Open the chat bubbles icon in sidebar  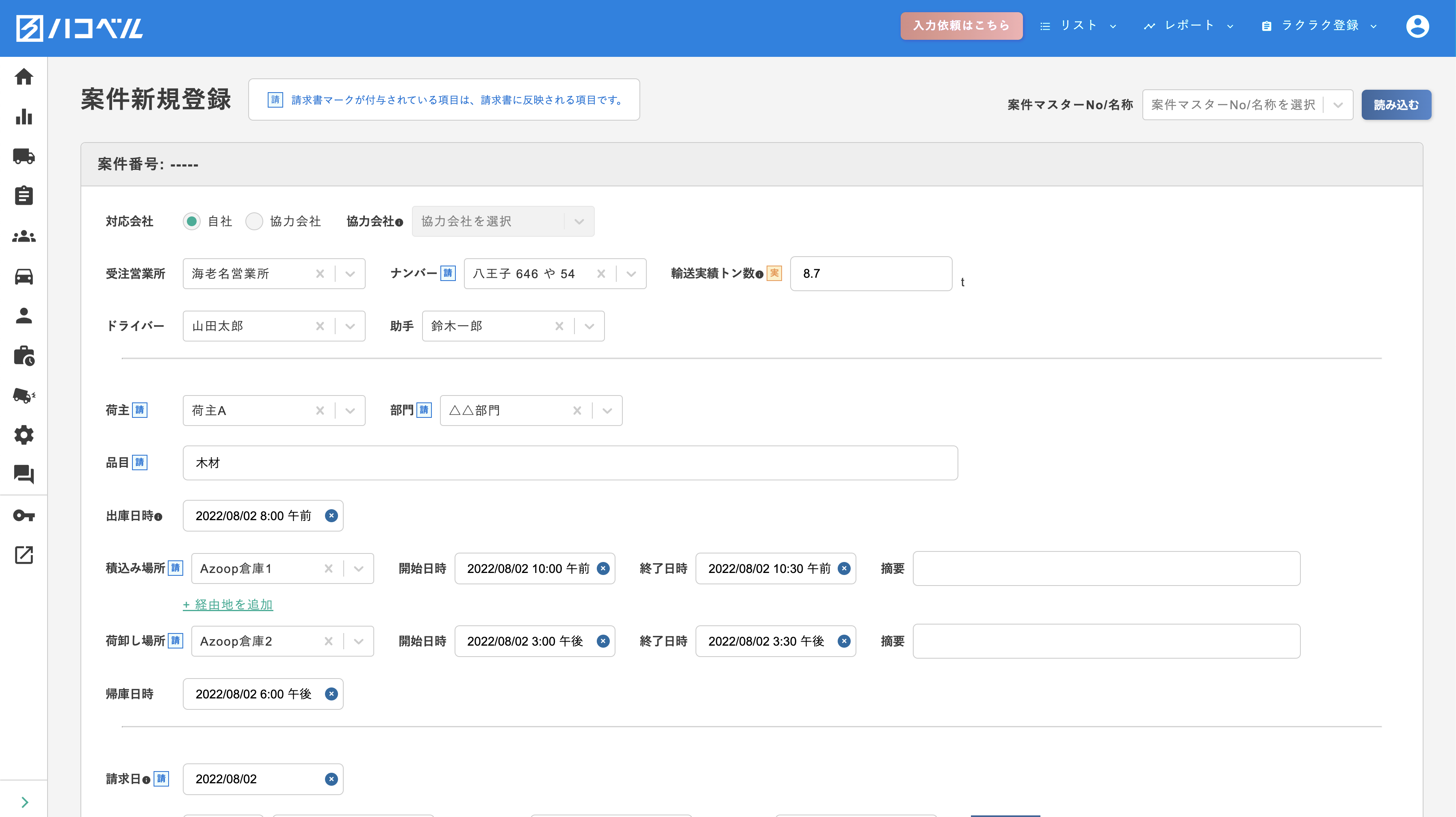[x=24, y=474]
